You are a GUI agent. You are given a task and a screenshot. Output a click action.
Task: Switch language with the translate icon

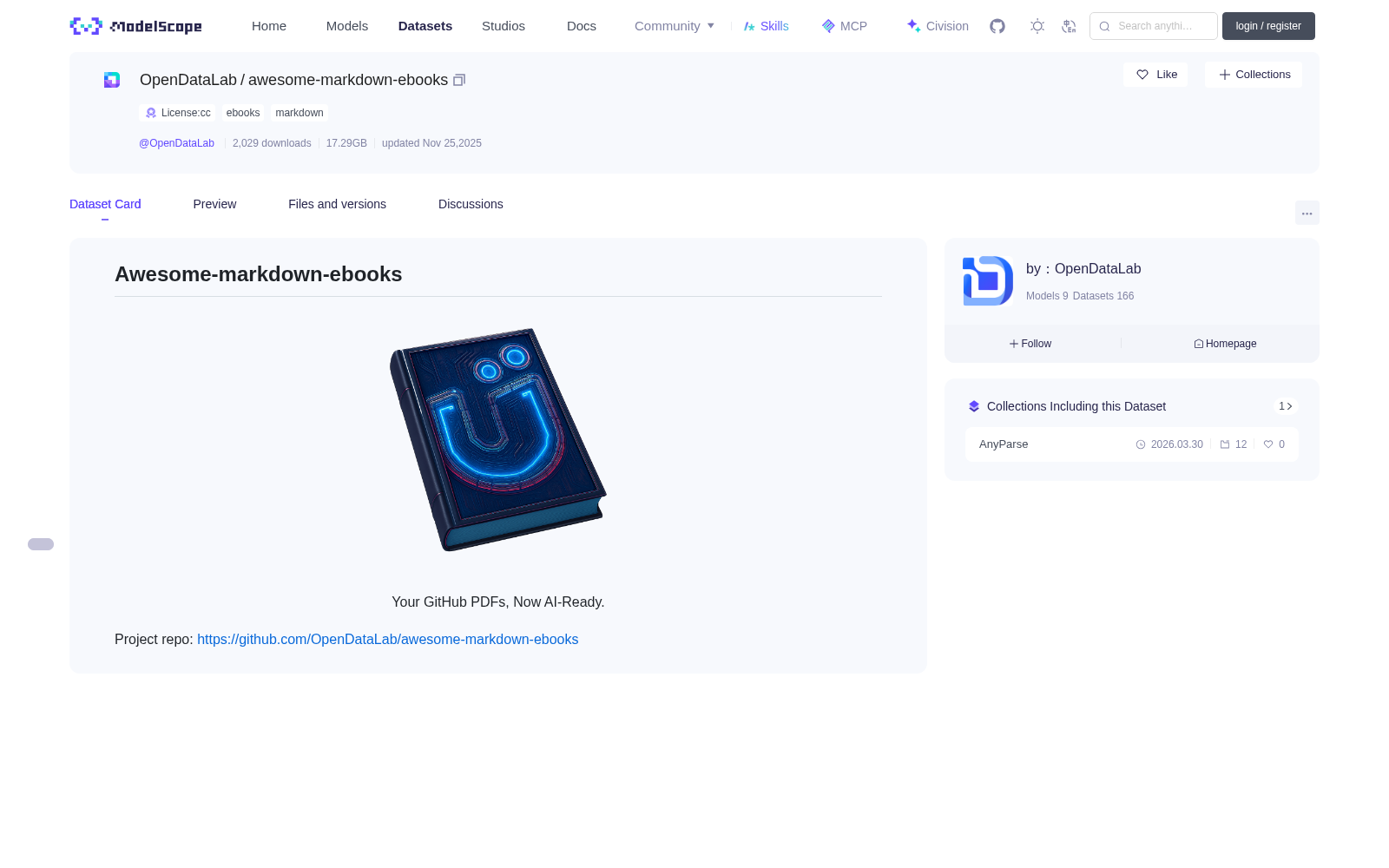tap(1069, 26)
